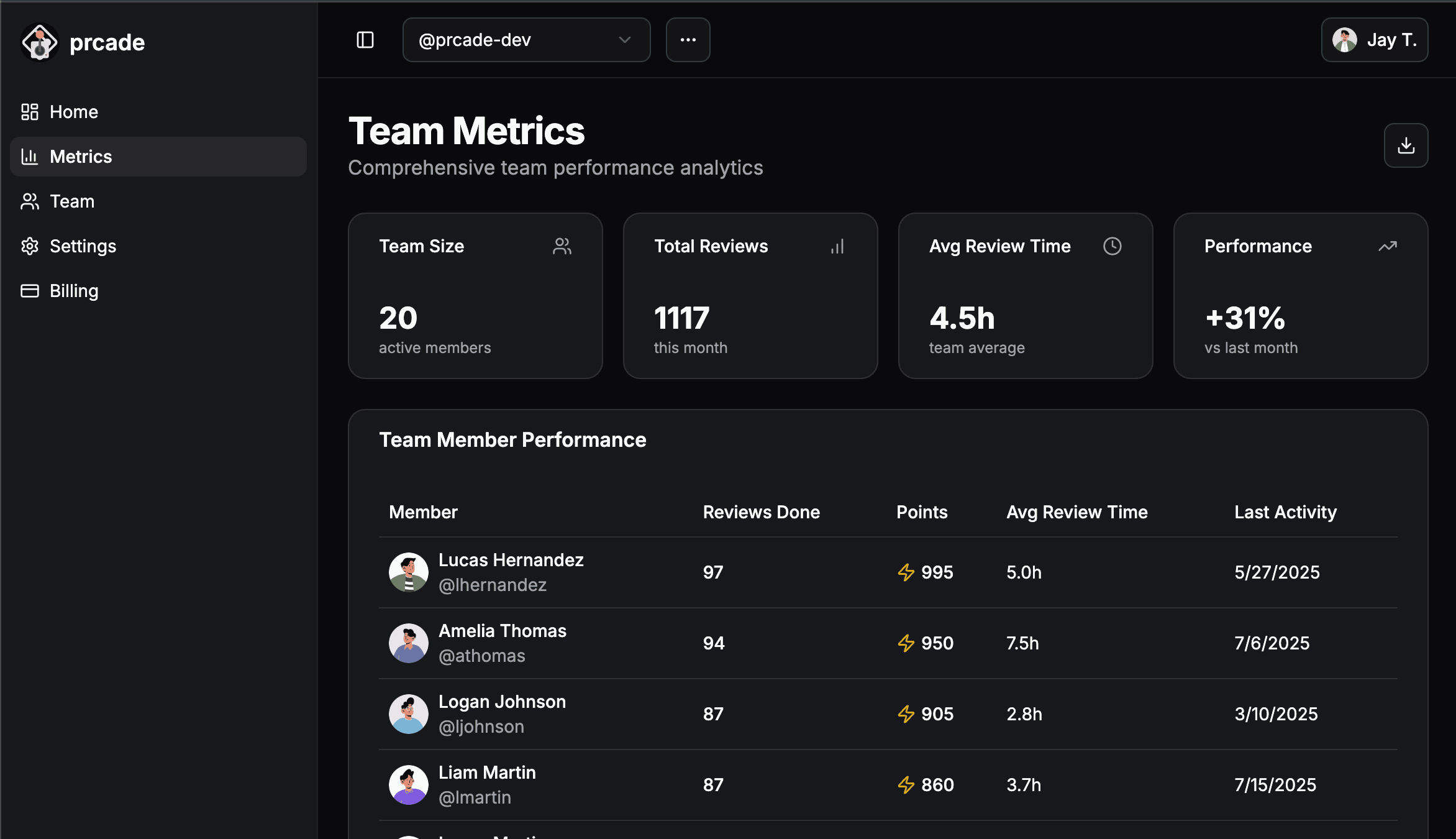Screen dimensions: 1456x839
Task: Sort by the Reviews Done column header
Action: [x=761, y=512]
